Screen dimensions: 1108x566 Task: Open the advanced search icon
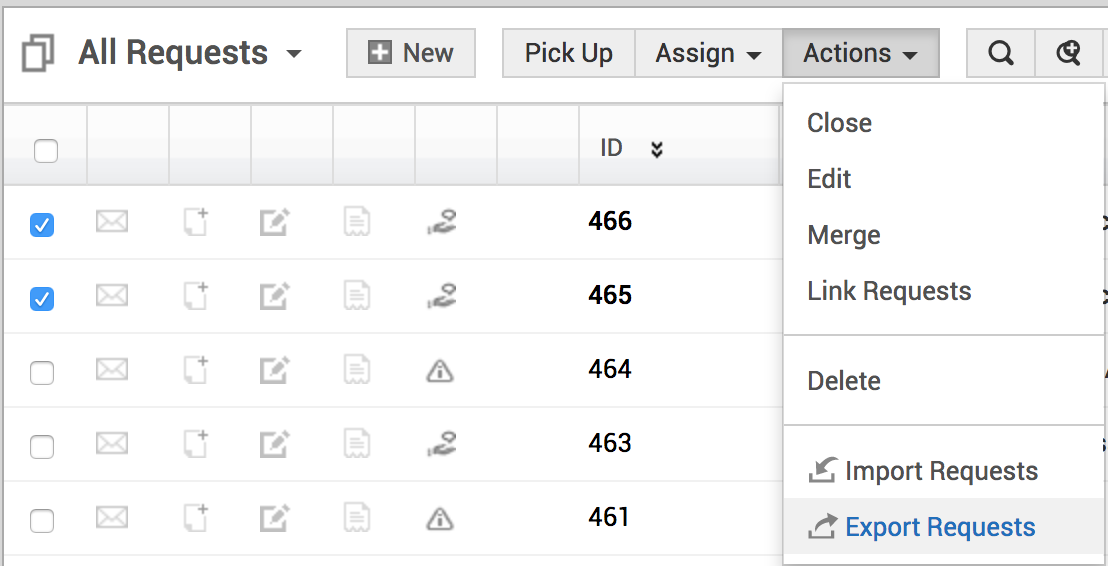[1068, 54]
